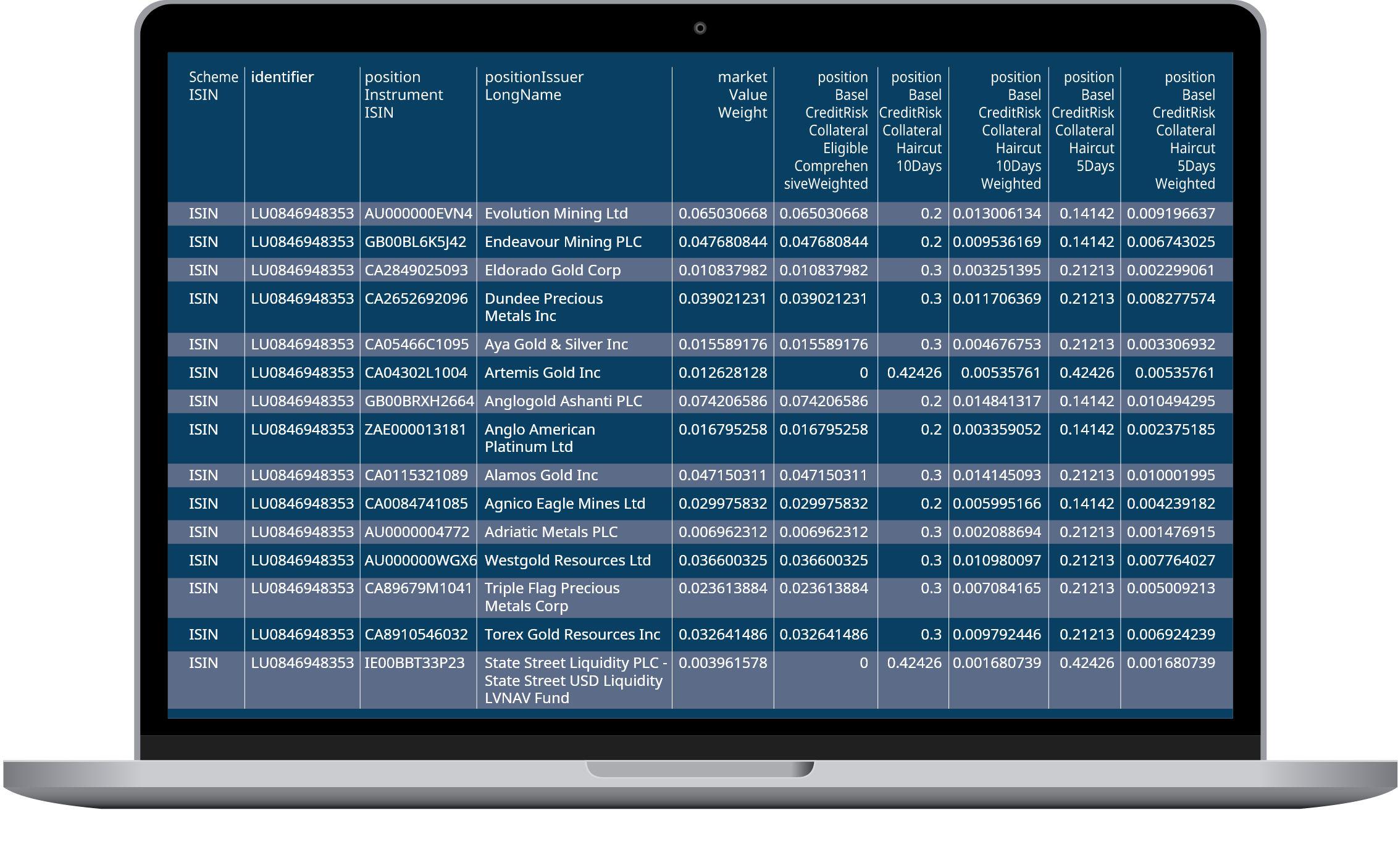Select instrument ISIN CA8910546032
Image resolution: width=1398 pixels, height=868 pixels.
pos(416,635)
